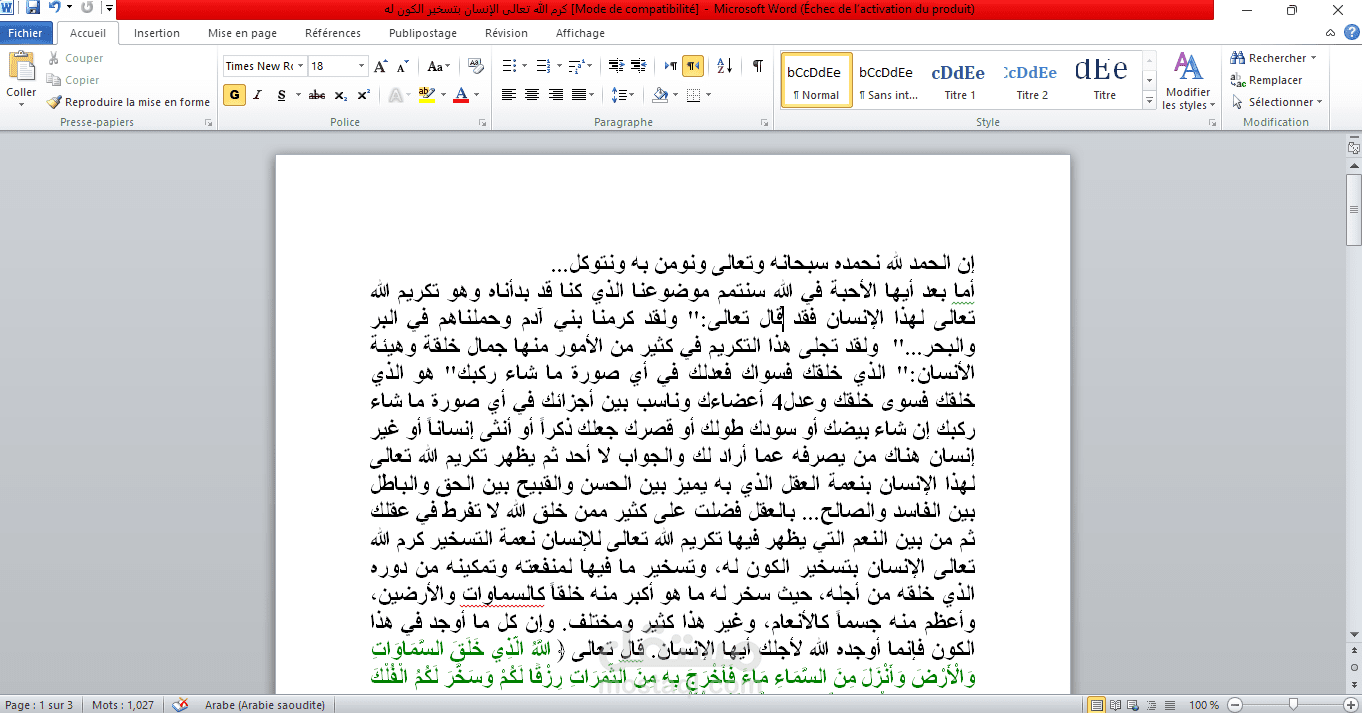
Task: Apply numbered list formatting
Action: point(543,67)
